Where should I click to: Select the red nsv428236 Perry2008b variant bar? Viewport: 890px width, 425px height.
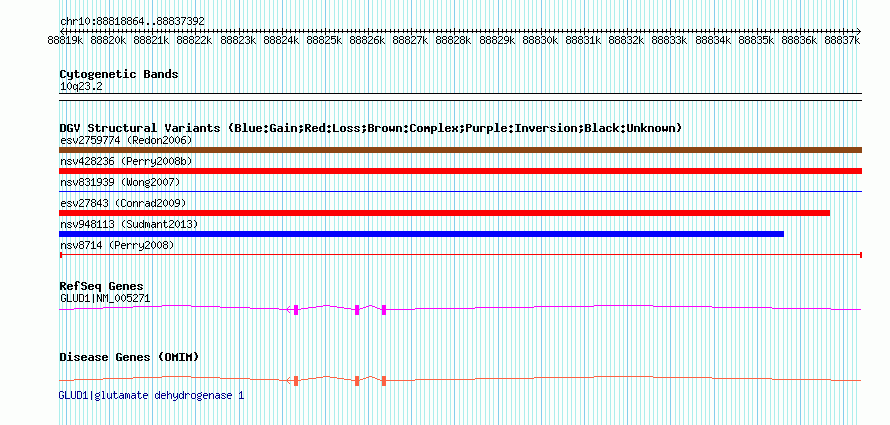(460, 171)
